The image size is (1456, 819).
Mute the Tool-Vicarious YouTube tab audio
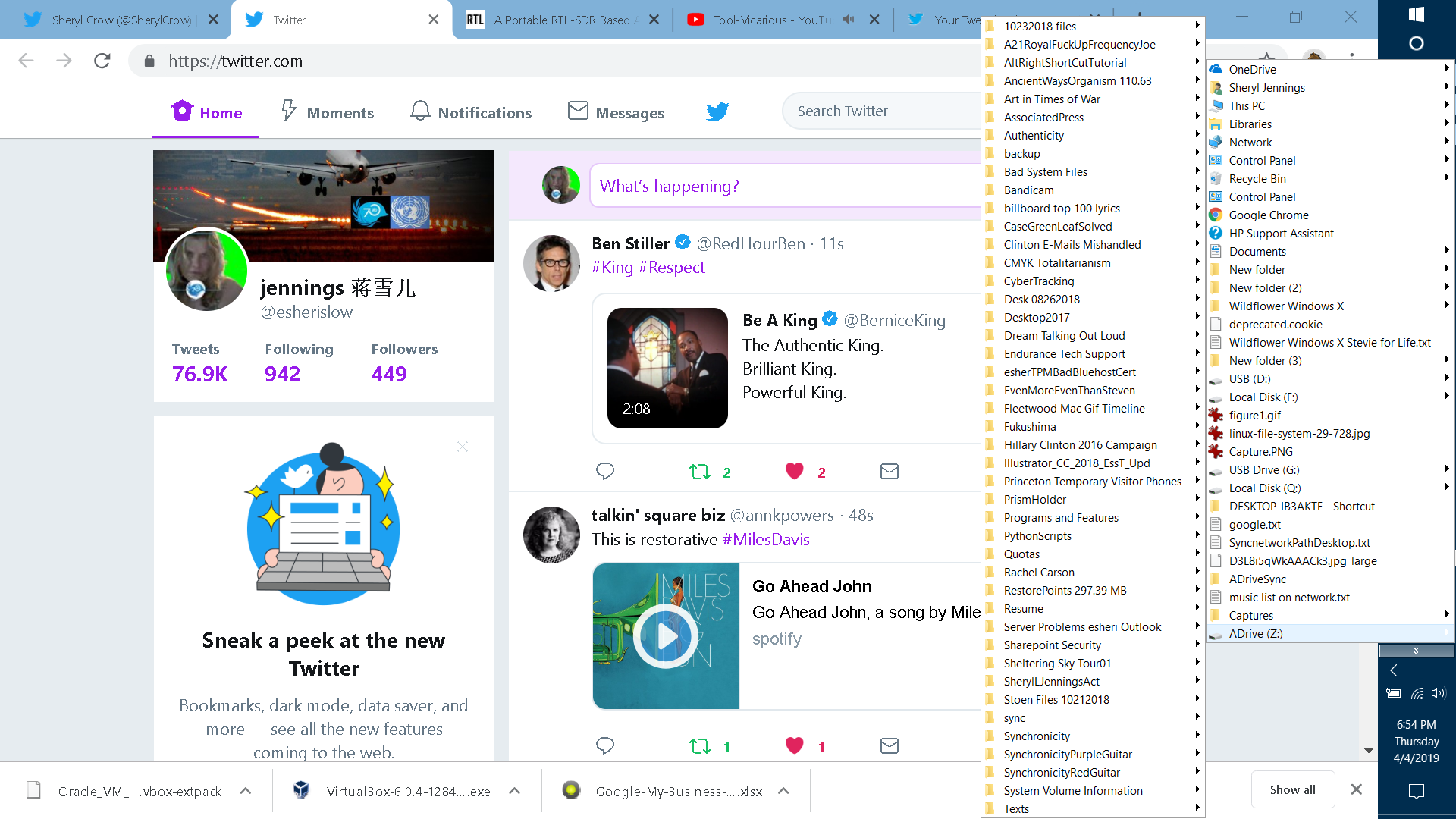849,20
